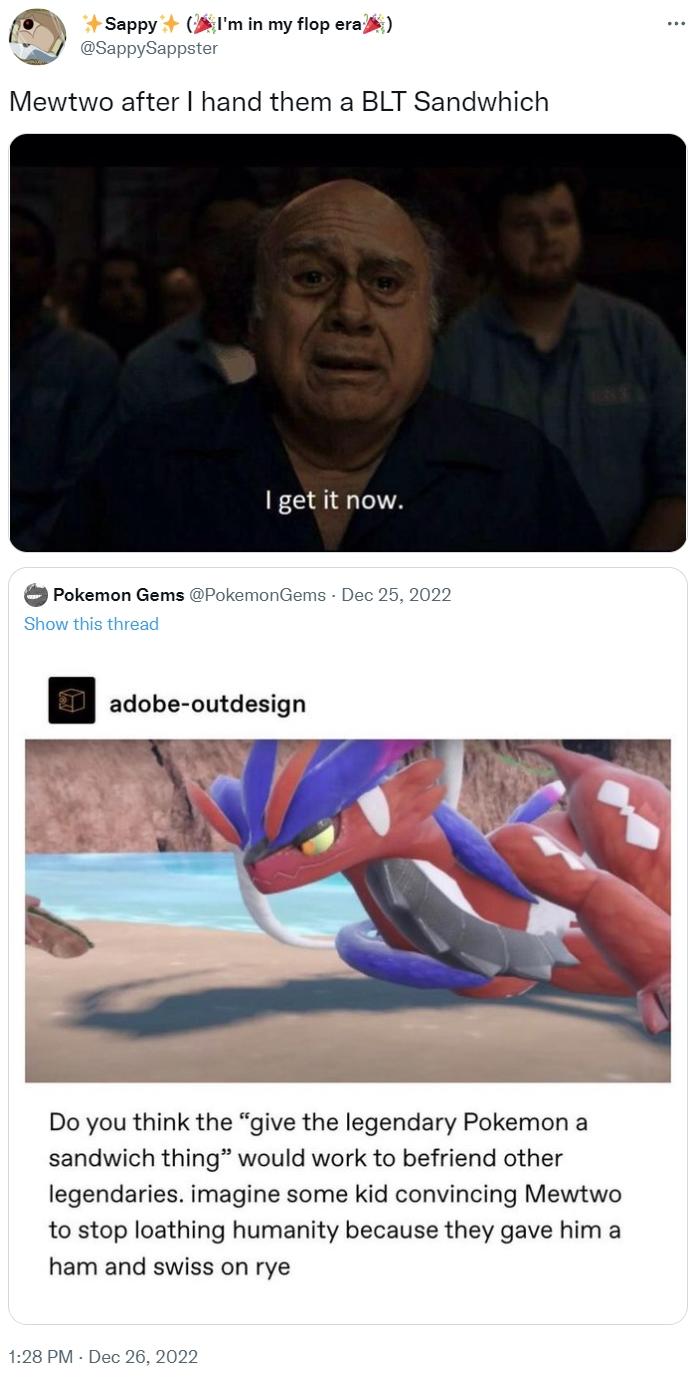Screen dimensions: 697x1377
Task: Click the Dec 25, 2022 quoted date
Action: coord(396,595)
